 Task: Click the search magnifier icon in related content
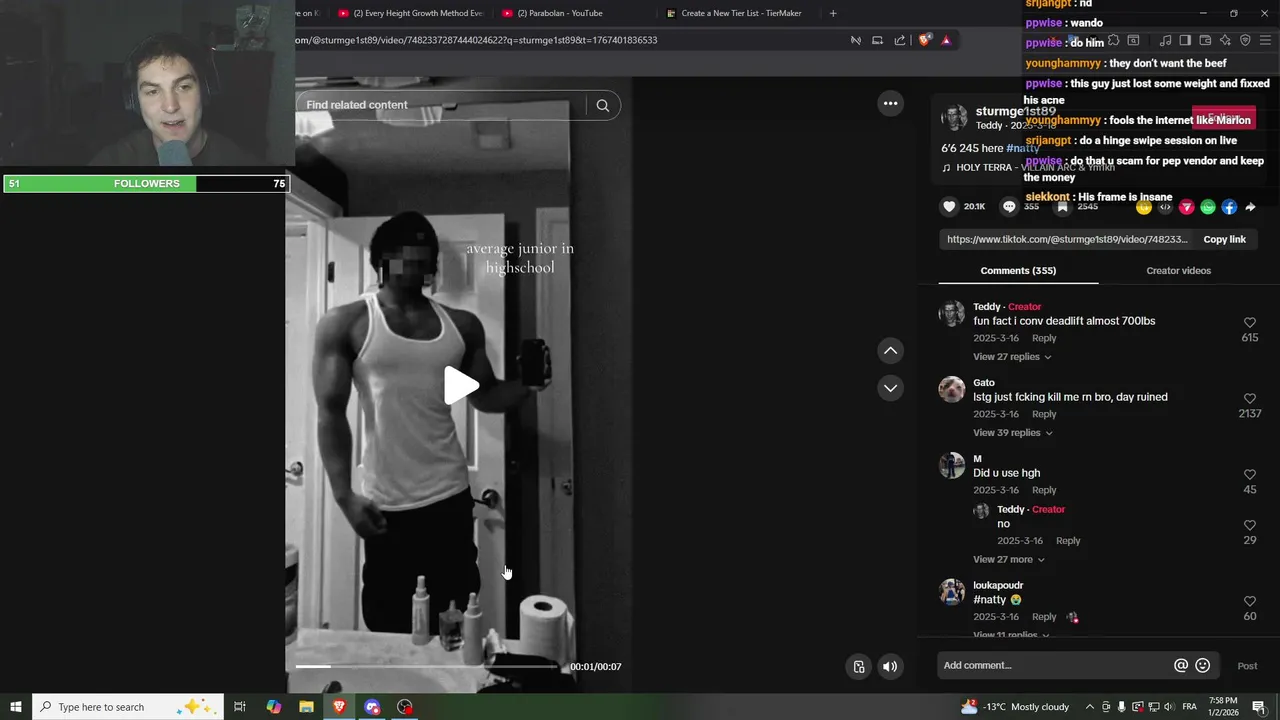602,105
